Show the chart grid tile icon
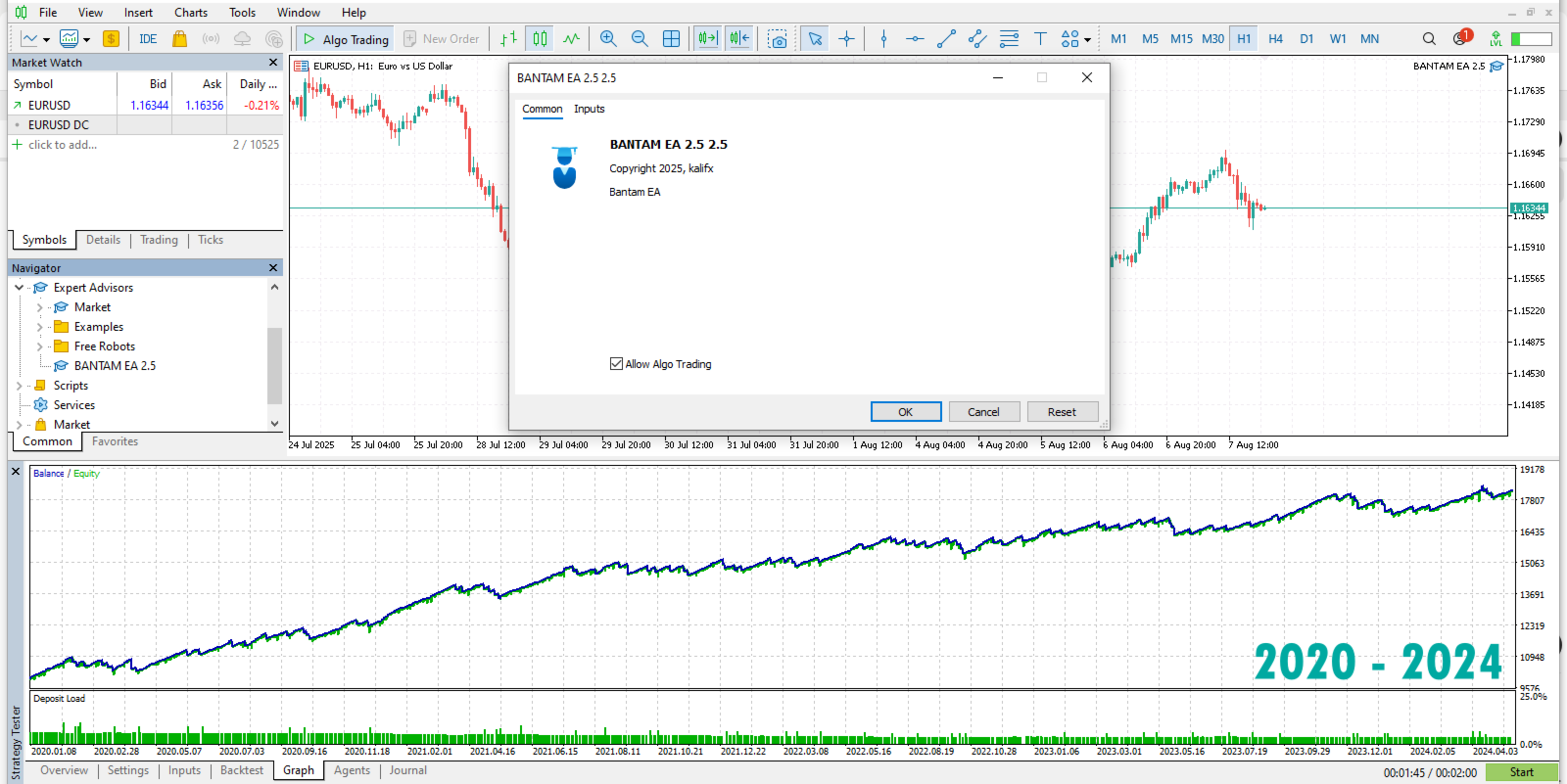The width and height of the screenshot is (1567, 784). coord(671,39)
